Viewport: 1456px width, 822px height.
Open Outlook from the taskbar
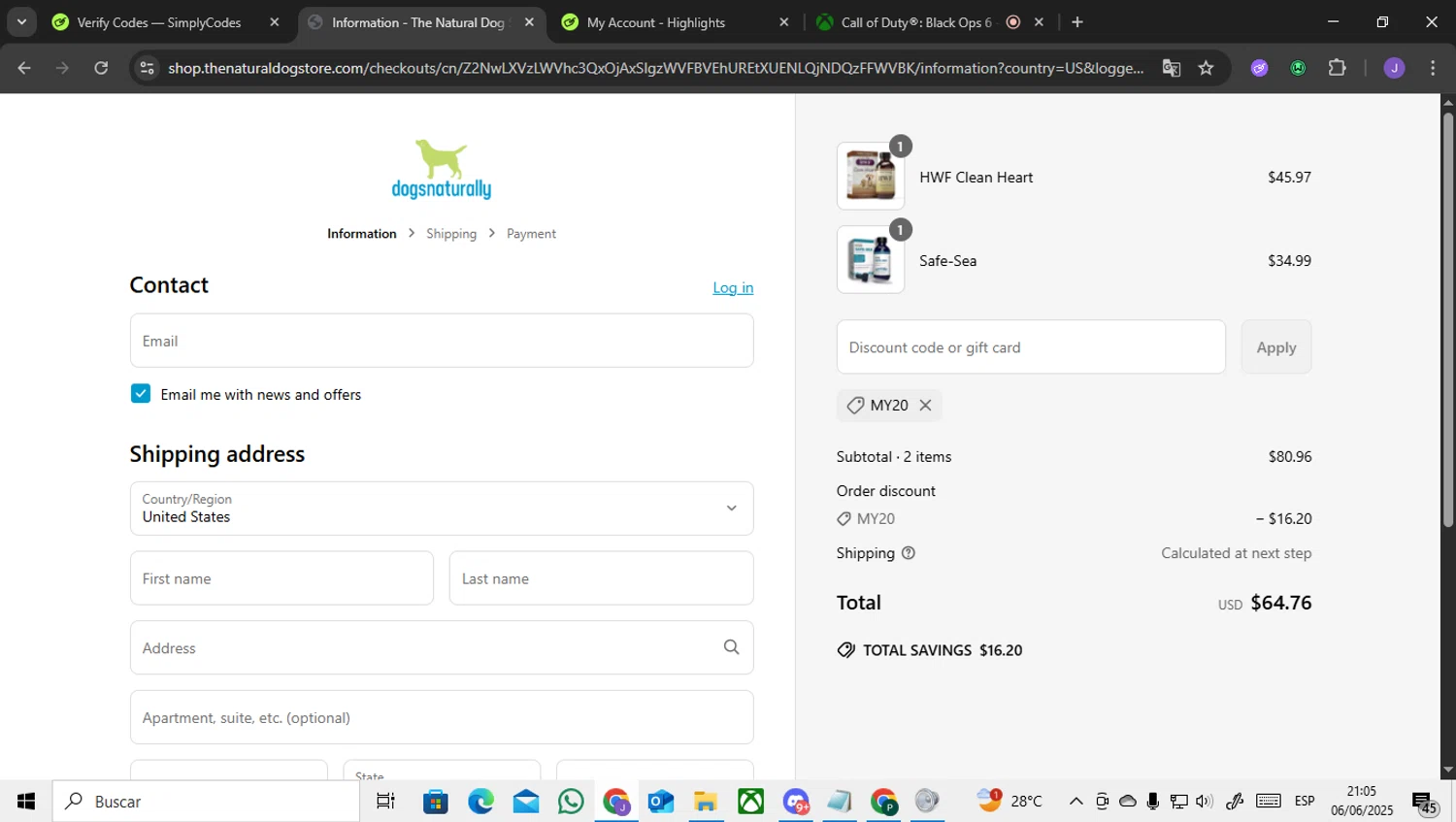point(661,802)
